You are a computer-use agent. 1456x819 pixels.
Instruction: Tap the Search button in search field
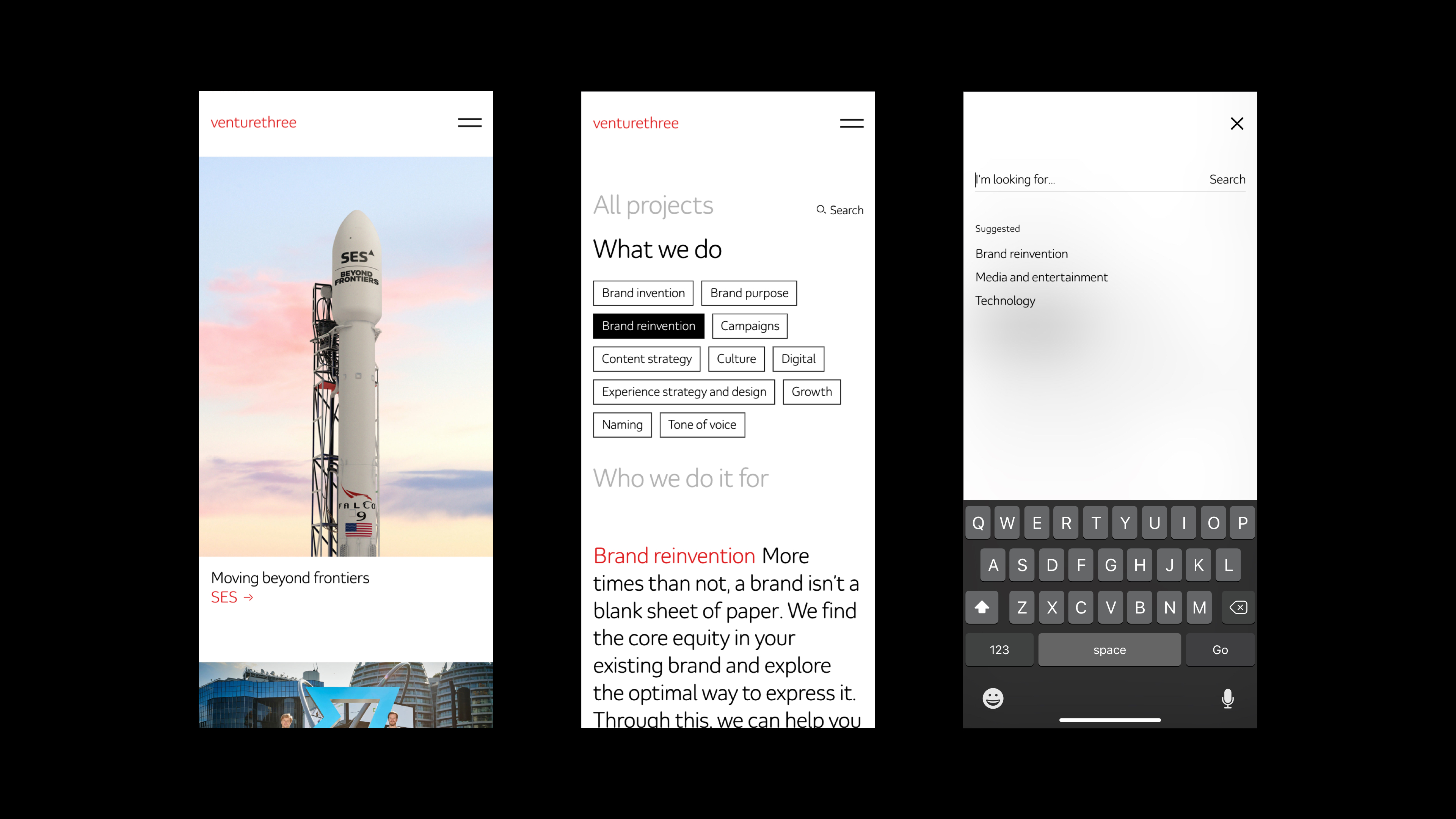tap(1227, 180)
